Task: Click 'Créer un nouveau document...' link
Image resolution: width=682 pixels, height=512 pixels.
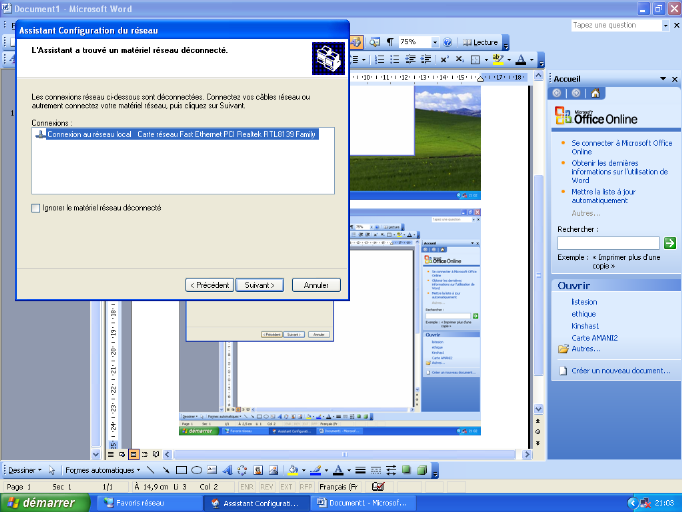Action: 621,371
